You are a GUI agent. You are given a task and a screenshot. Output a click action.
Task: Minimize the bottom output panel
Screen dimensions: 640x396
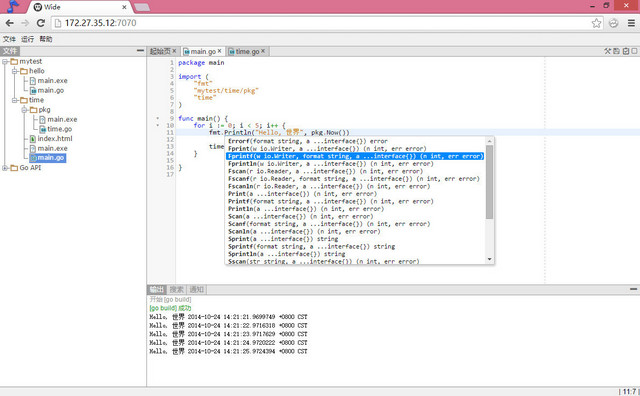(633, 289)
